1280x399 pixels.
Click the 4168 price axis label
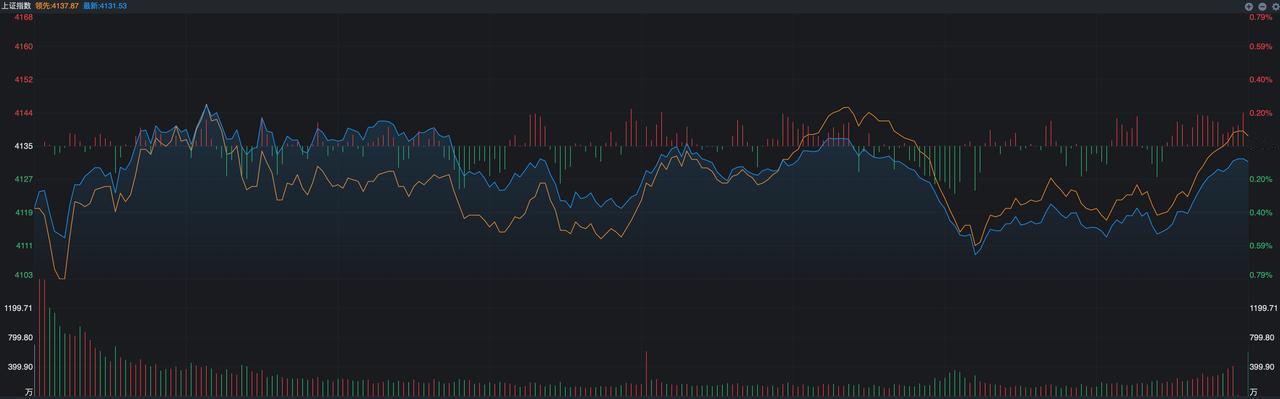pos(24,17)
